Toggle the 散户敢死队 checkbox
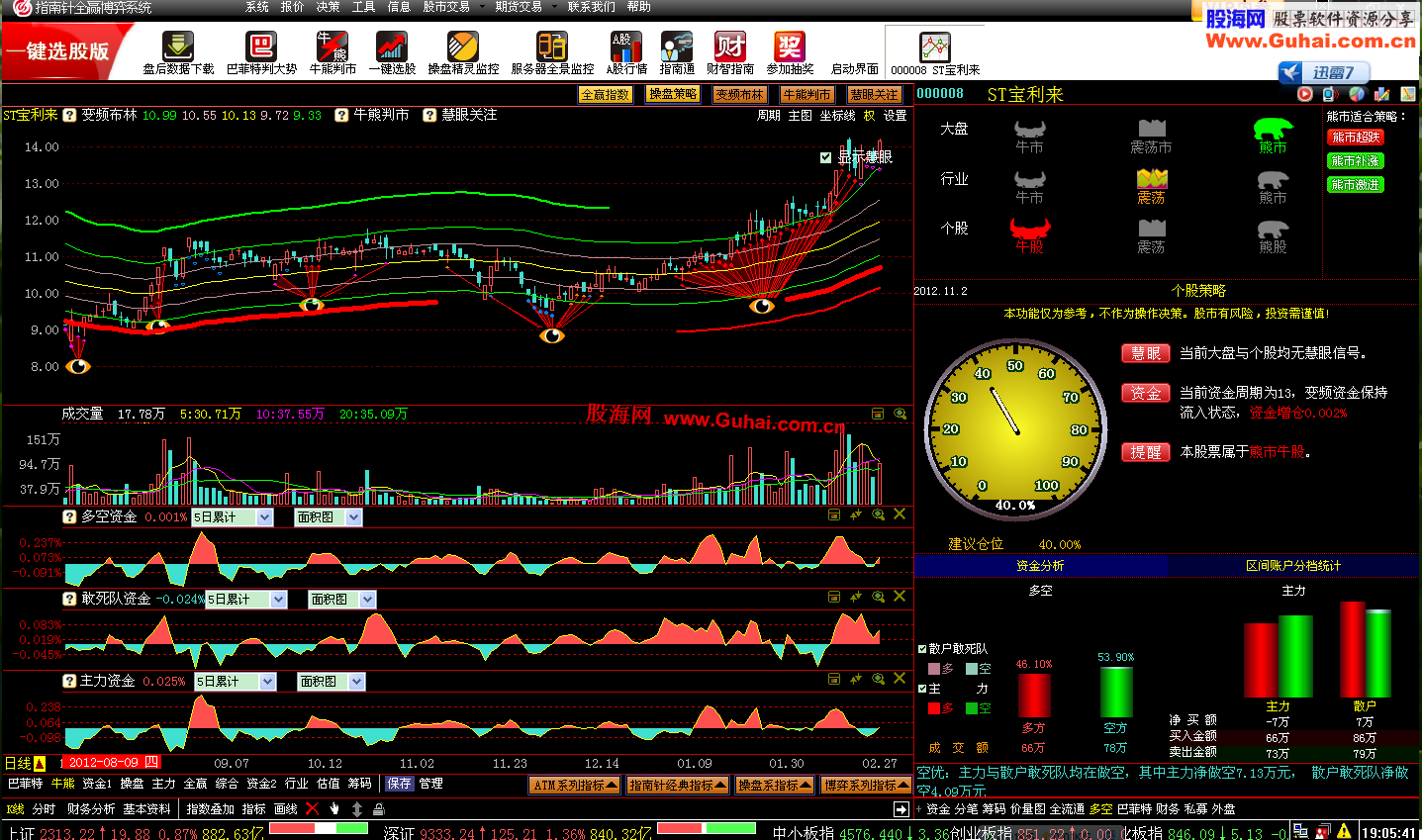 (922, 649)
